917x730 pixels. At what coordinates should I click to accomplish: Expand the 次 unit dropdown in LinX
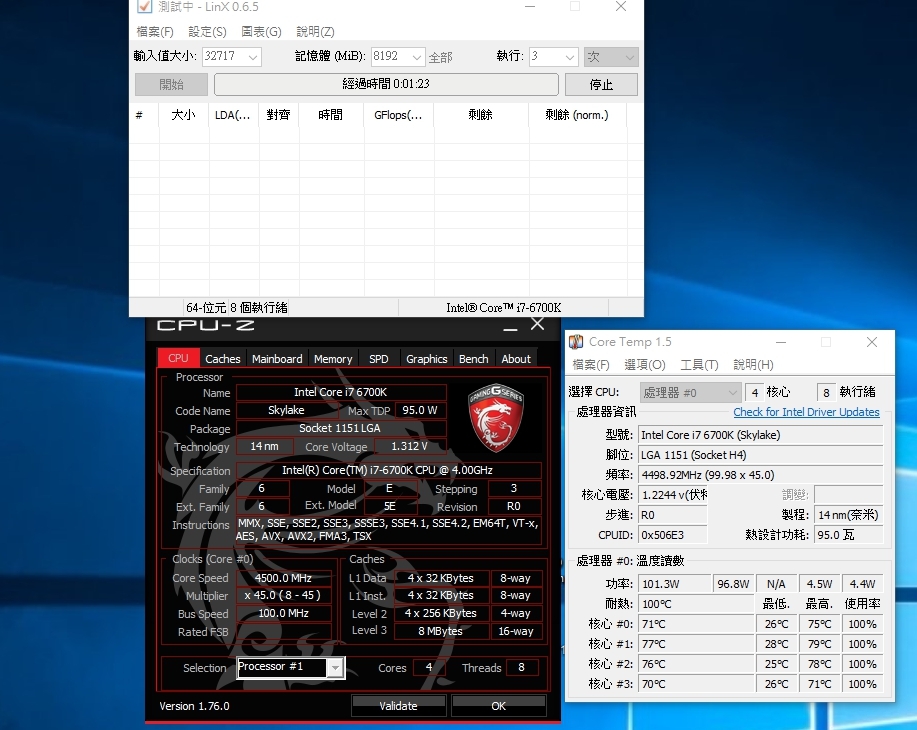pyautogui.click(x=611, y=57)
